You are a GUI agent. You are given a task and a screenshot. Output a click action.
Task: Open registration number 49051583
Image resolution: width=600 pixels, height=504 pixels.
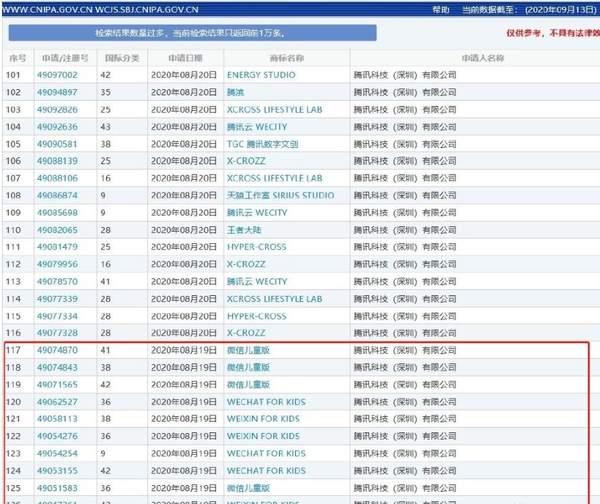click(57, 488)
